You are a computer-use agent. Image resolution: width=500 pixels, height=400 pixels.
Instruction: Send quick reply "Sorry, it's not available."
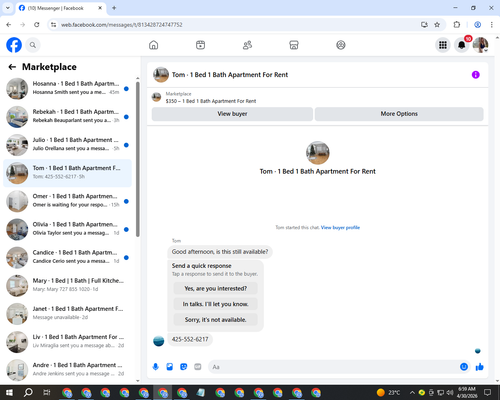coord(216,320)
